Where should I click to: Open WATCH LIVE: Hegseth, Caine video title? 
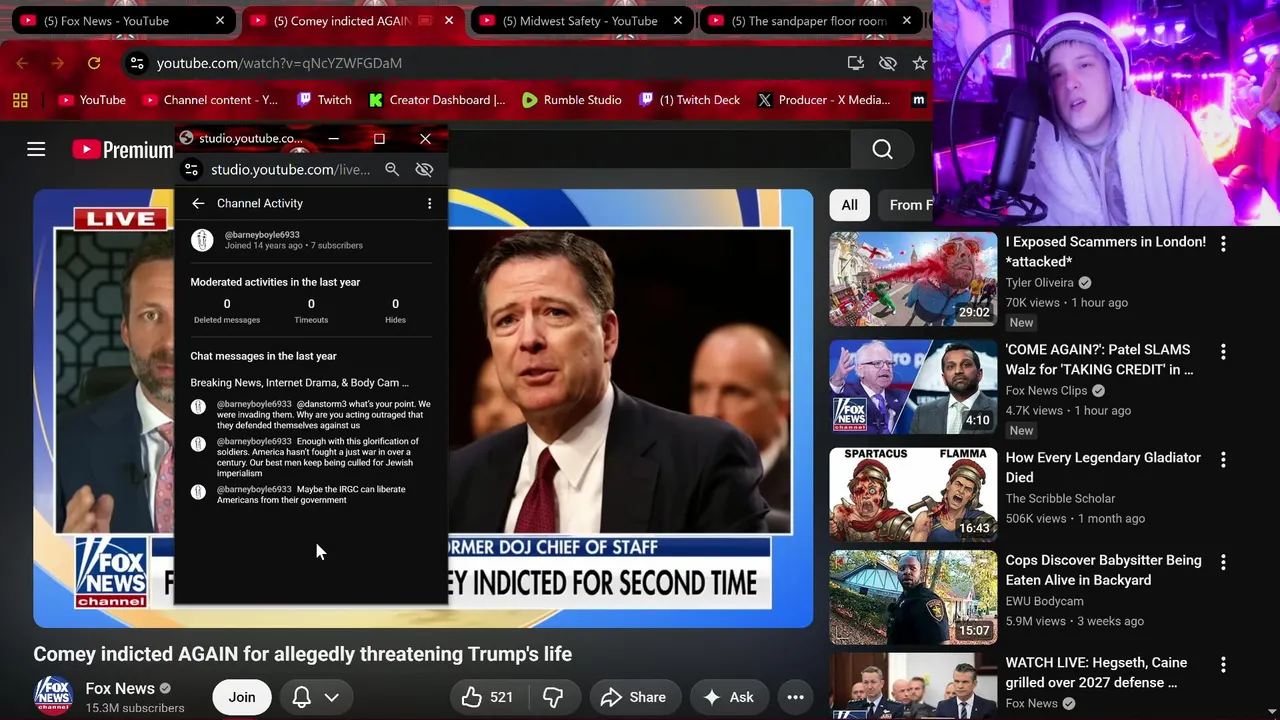pyautogui.click(x=1096, y=672)
